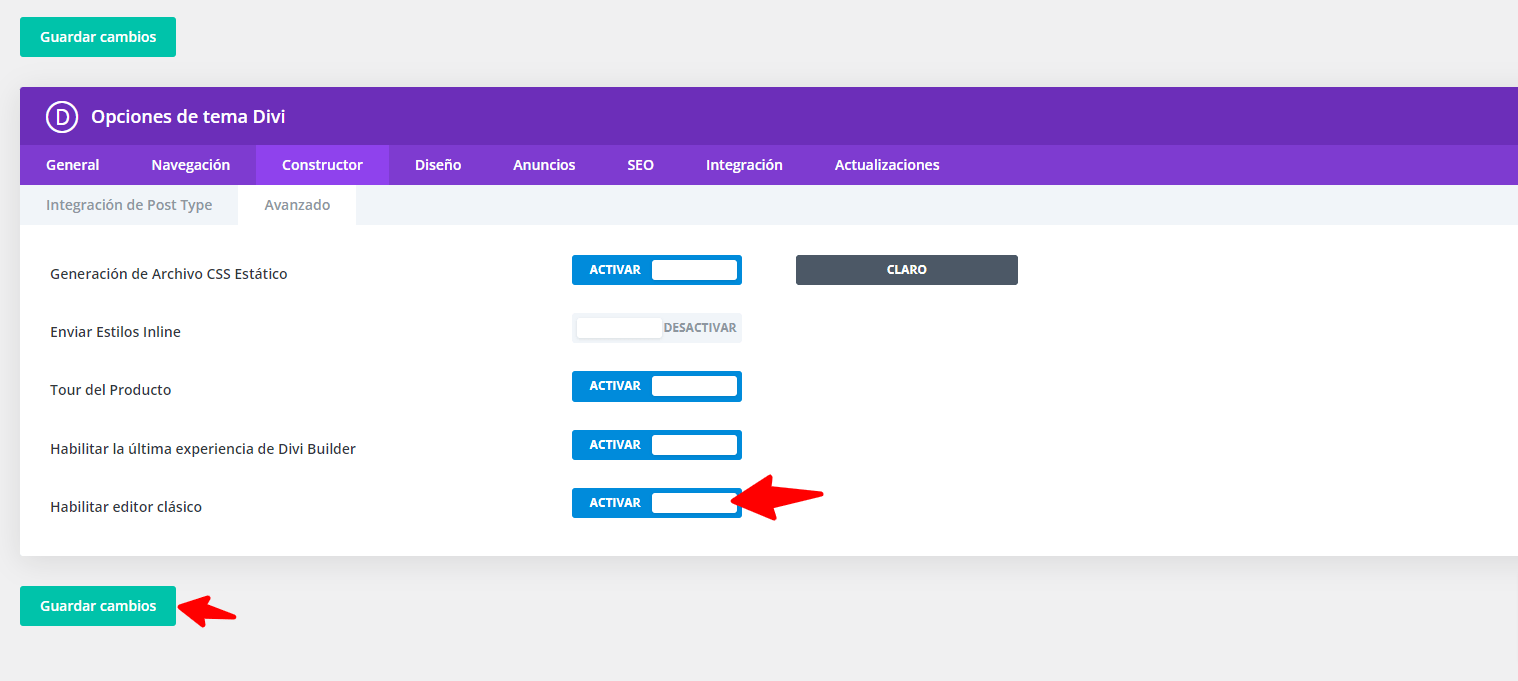Select the Integración de Post Type subtab
This screenshot has width=1518, height=681.
pyautogui.click(x=129, y=205)
